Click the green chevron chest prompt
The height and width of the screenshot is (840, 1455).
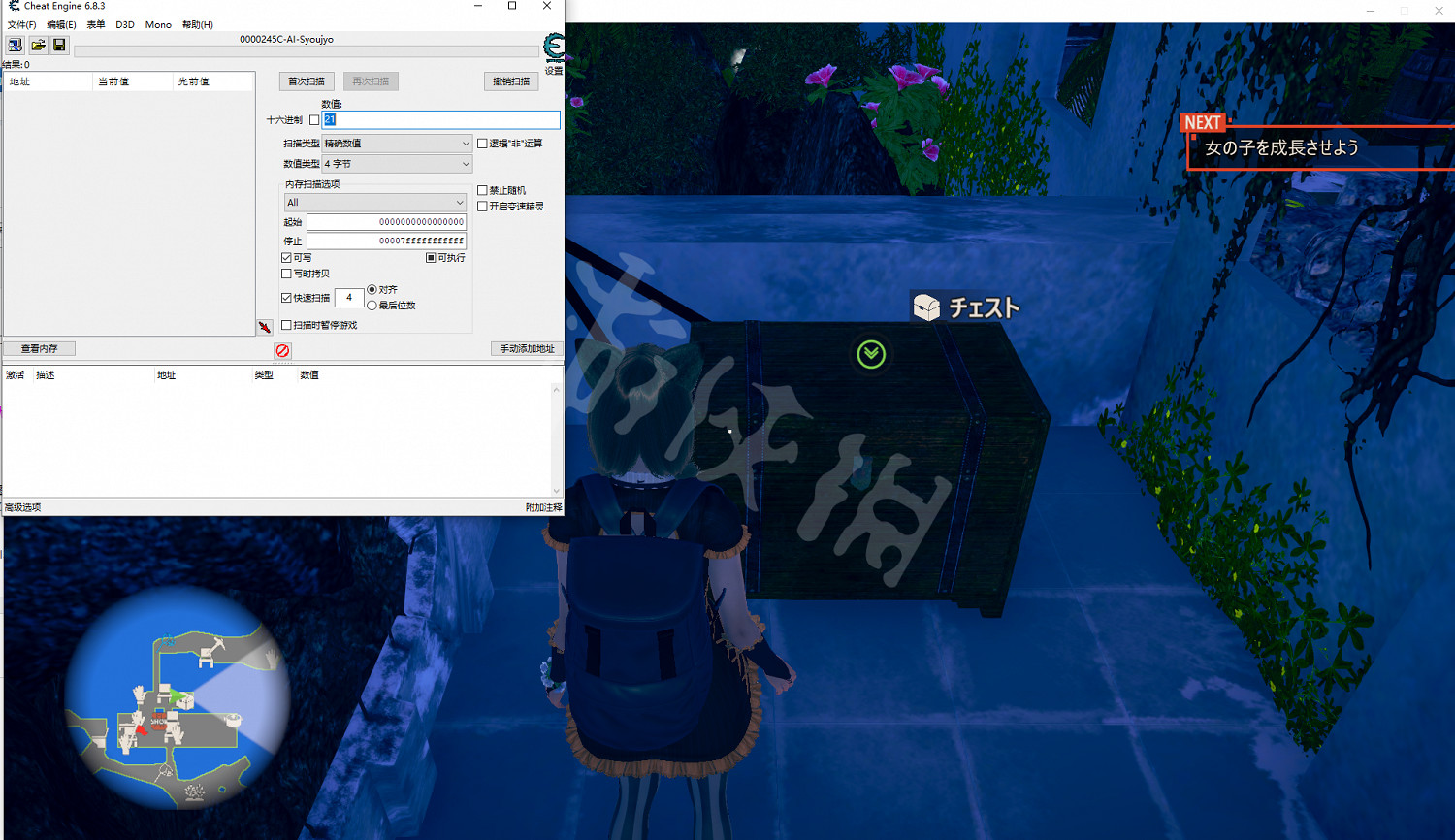871,354
